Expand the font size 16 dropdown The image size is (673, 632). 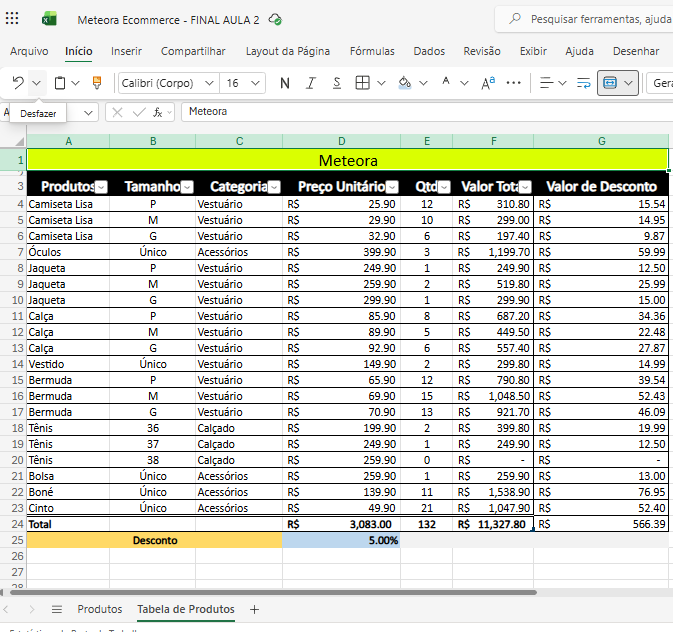pyautogui.click(x=256, y=83)
